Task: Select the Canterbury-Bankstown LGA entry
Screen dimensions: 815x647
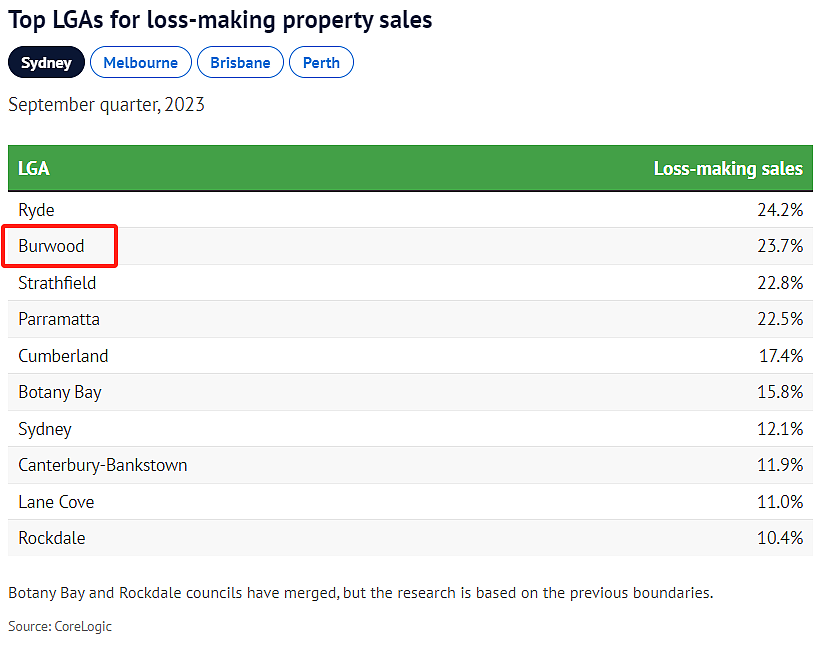Action: click(x=102, y=465)
